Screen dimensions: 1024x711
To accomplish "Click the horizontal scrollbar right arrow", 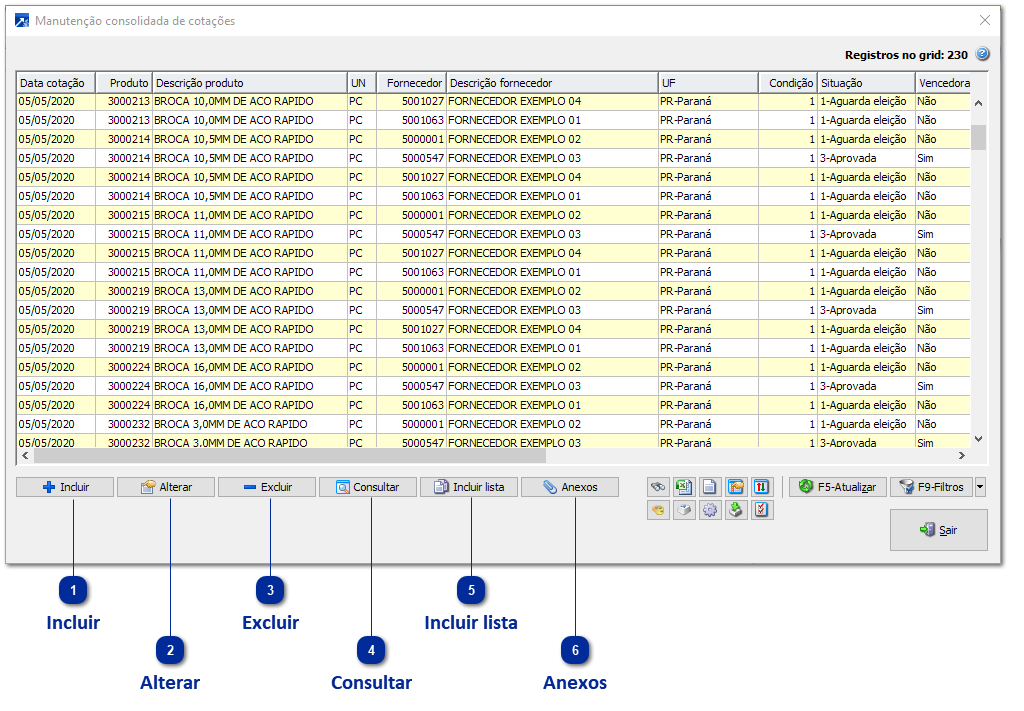I will click(x=962, y=456).
